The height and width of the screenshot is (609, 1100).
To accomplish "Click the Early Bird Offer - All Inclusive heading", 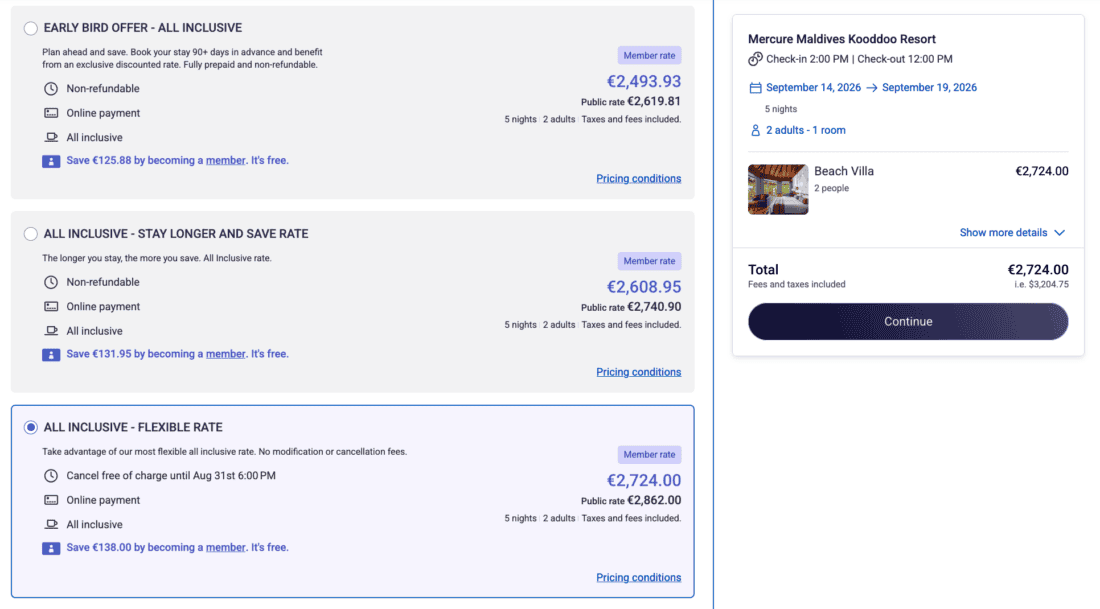I will tap(142, 28).
